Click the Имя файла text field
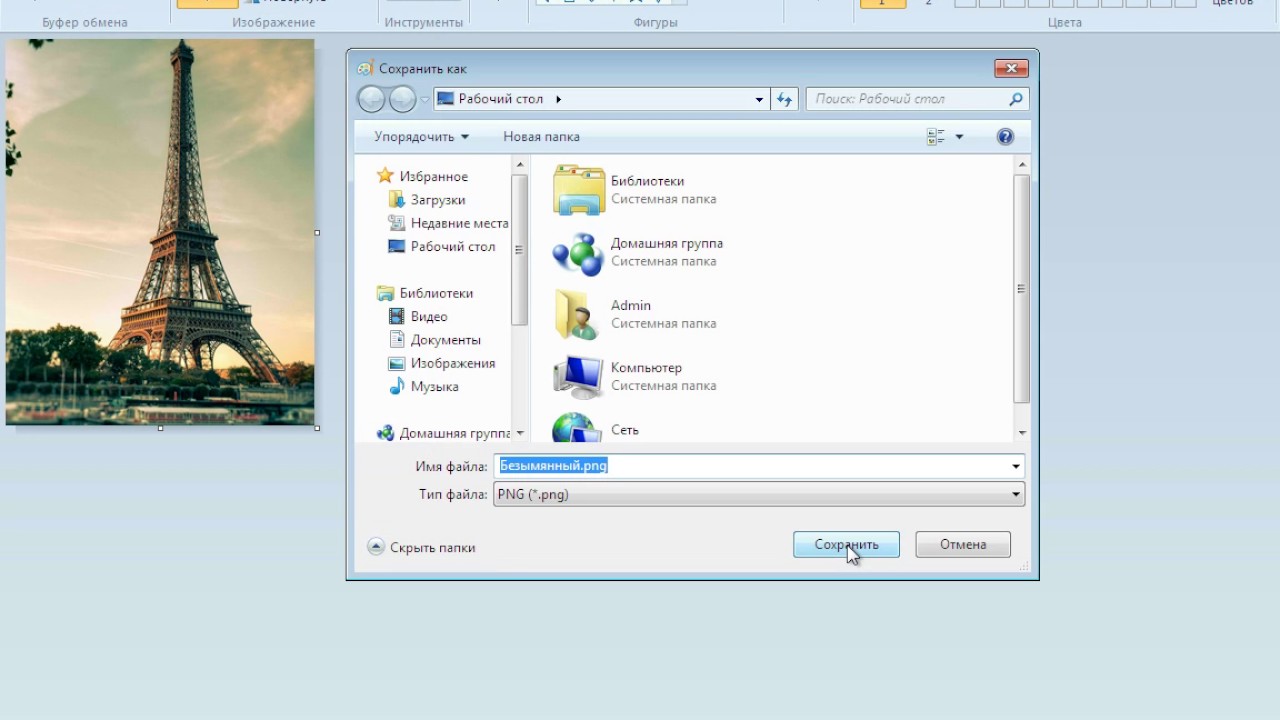This screenshot has height=720, width=1280. tap(750, 466)
